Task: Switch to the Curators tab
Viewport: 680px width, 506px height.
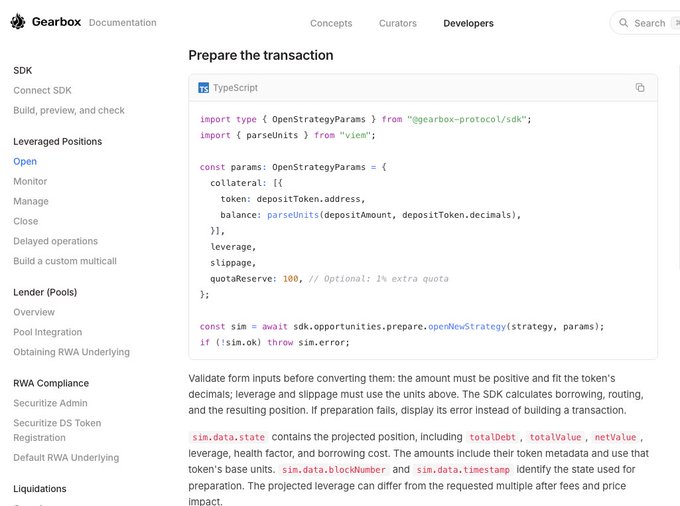Action: [x=398, y=23]
